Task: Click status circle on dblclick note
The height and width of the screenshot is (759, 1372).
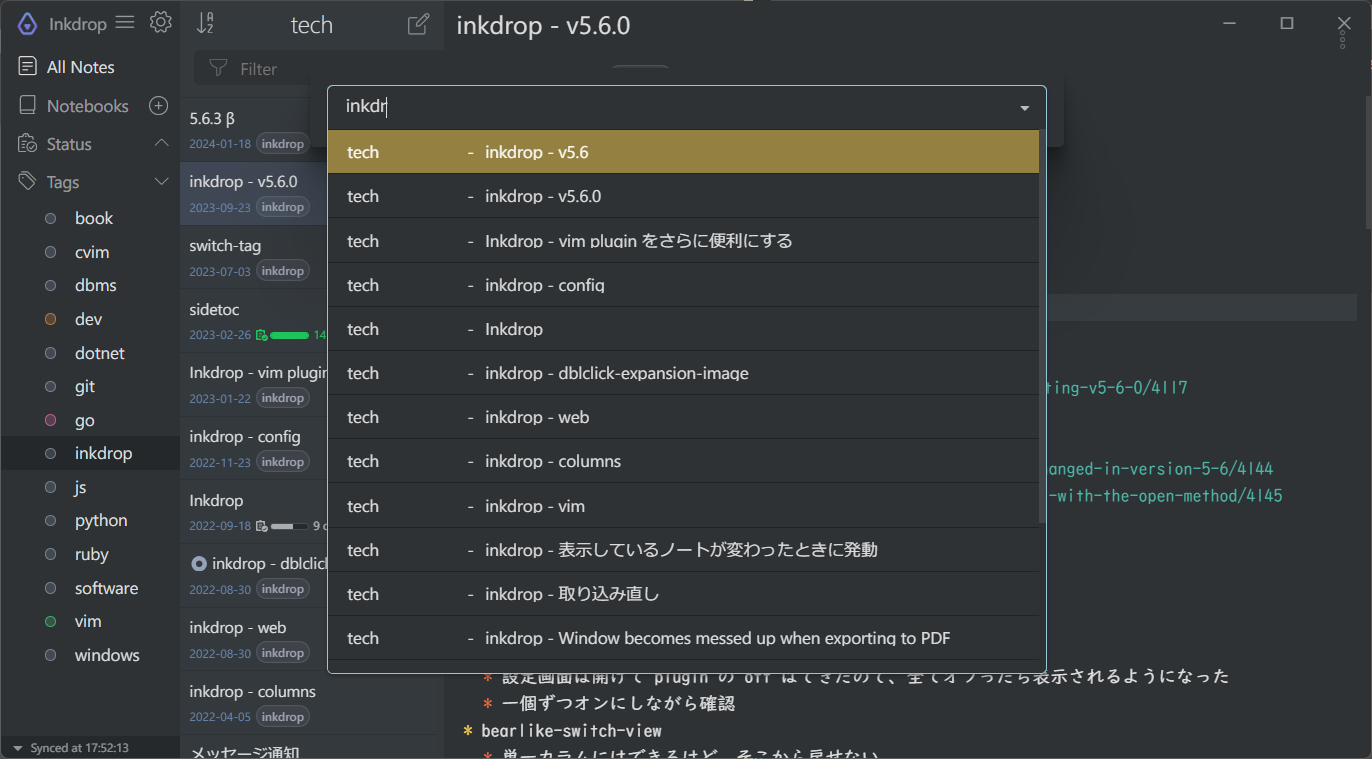Action: [x=198, y=564]
